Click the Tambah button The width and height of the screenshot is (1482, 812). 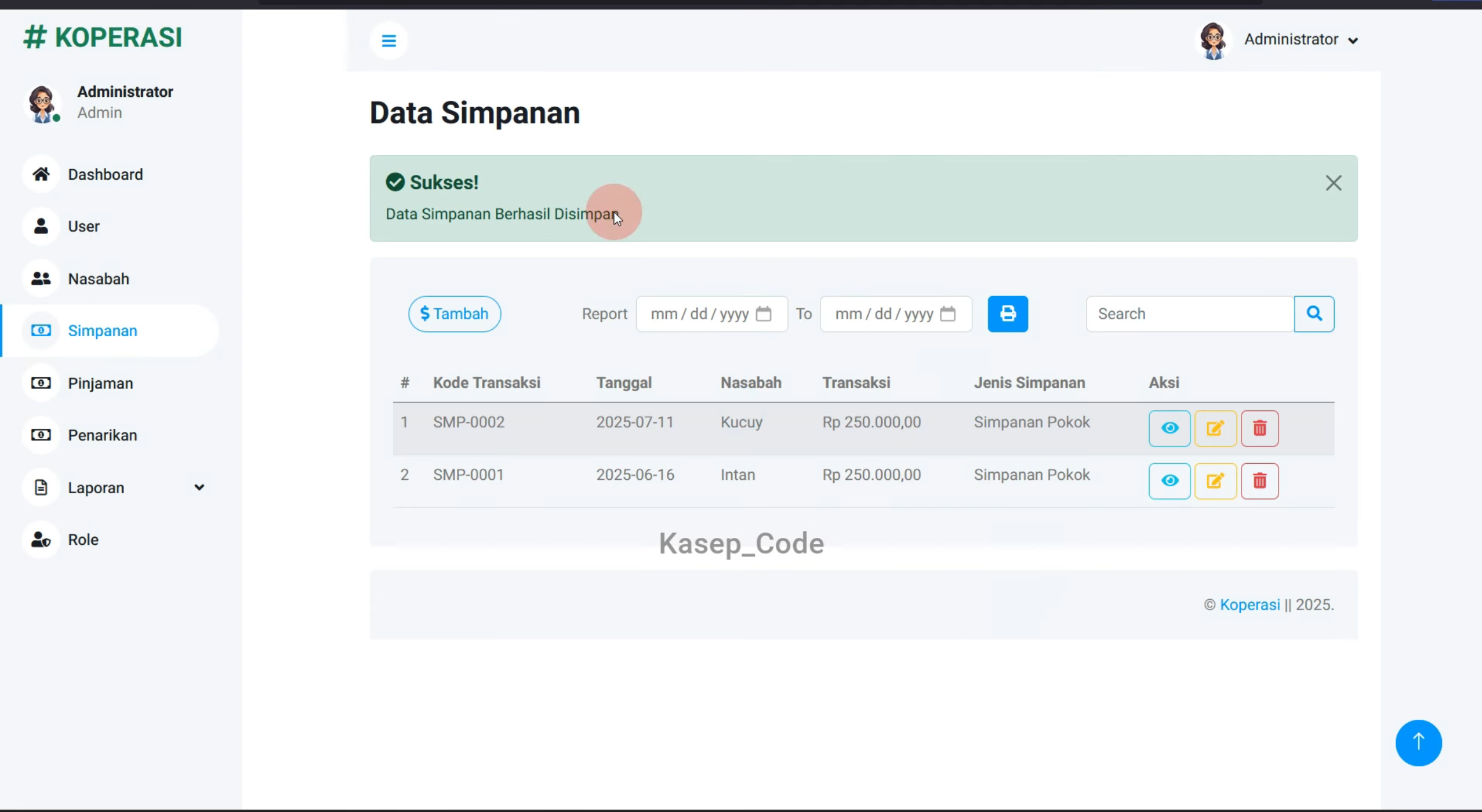click(x=454, y=314)
